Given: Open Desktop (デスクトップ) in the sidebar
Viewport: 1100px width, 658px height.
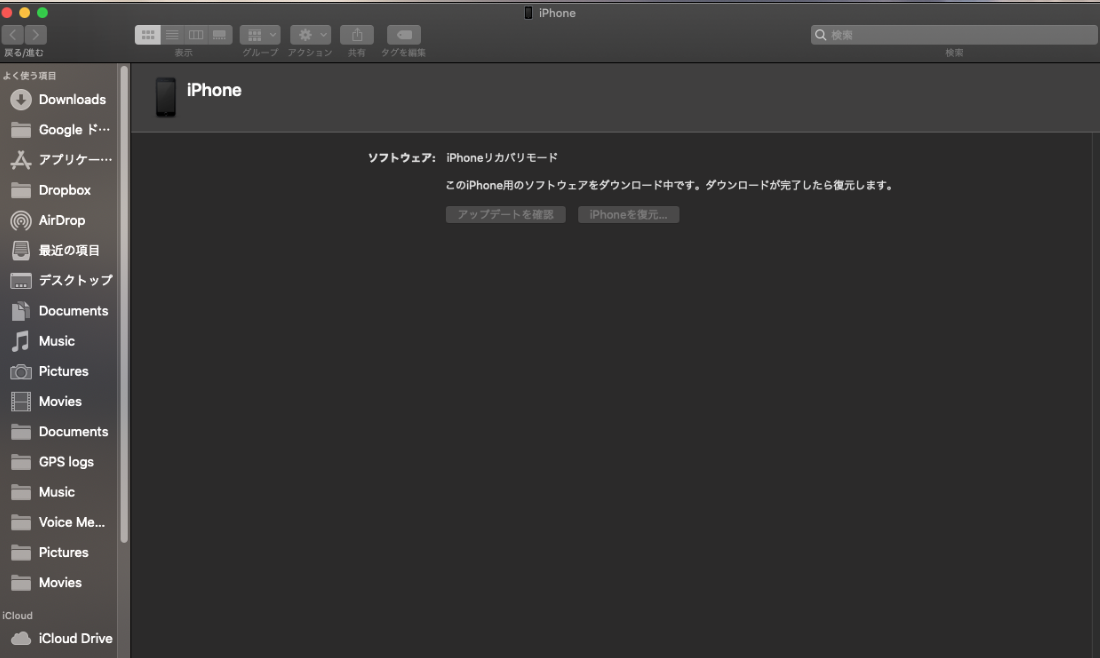Looking at the screenshot, I should coord(59,281).
